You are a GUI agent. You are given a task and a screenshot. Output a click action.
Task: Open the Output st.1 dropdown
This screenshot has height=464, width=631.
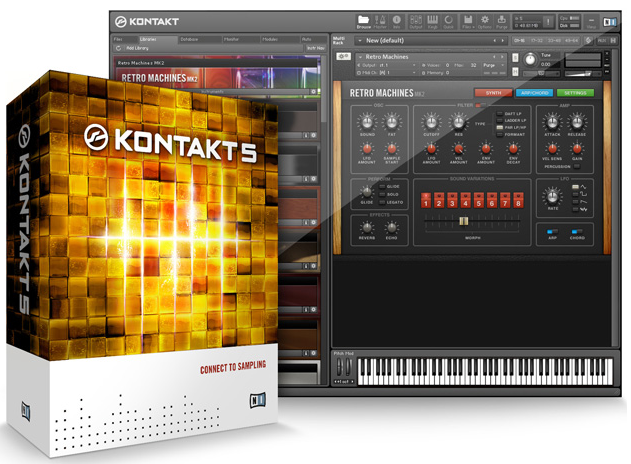tap(386, 65)
